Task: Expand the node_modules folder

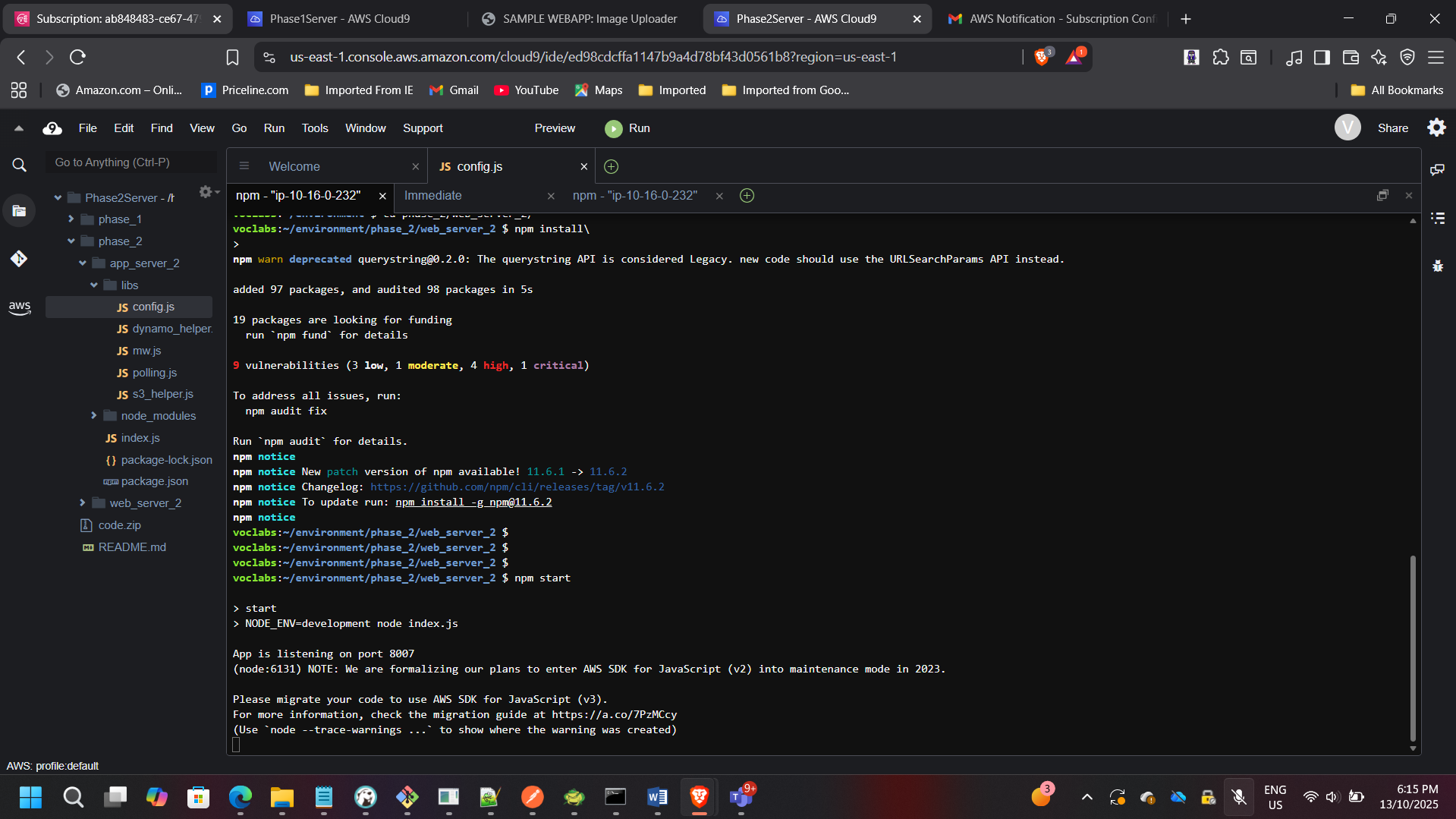Action: point(94,416)
